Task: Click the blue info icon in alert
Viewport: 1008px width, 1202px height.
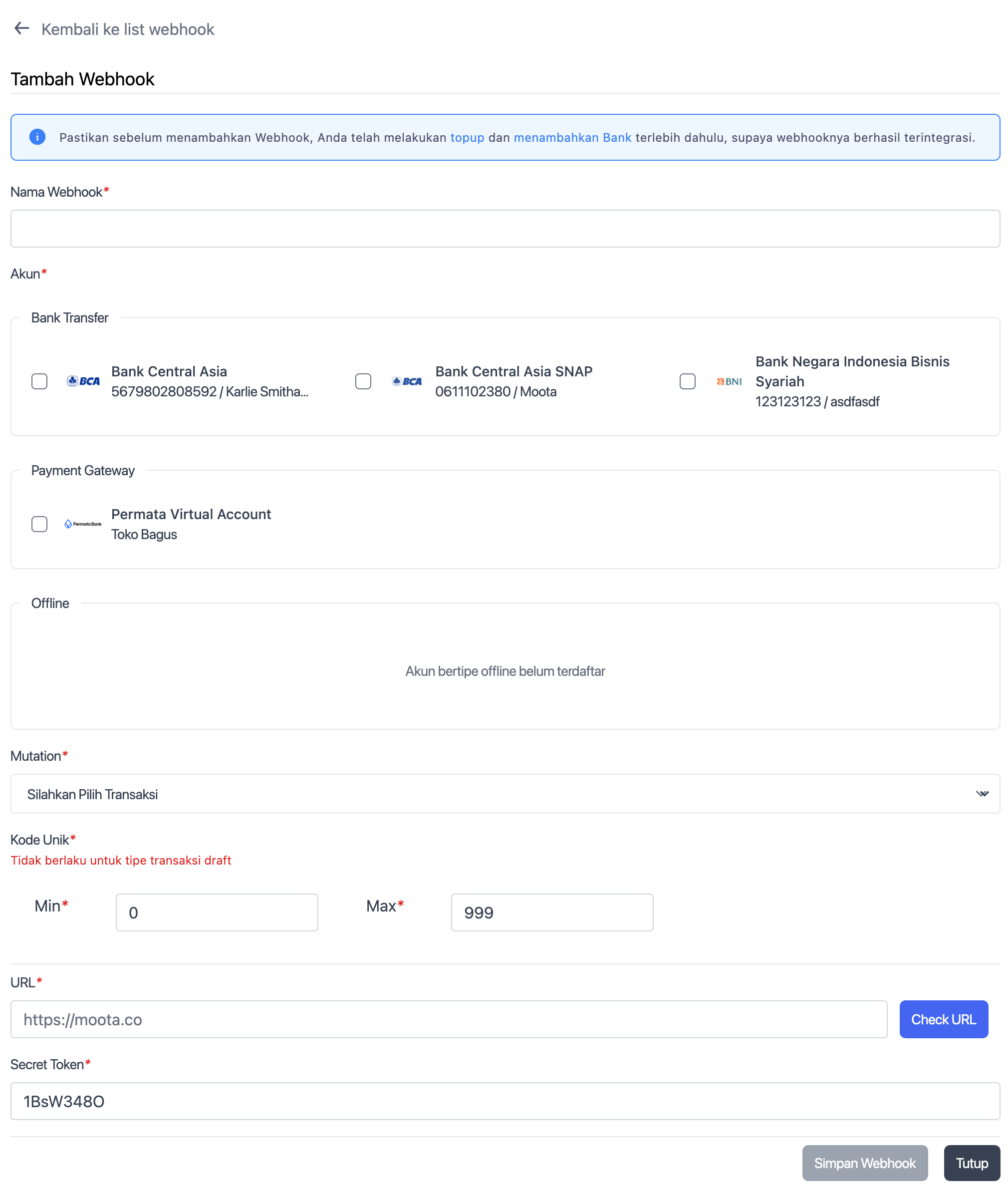Action: coord(37,137)
